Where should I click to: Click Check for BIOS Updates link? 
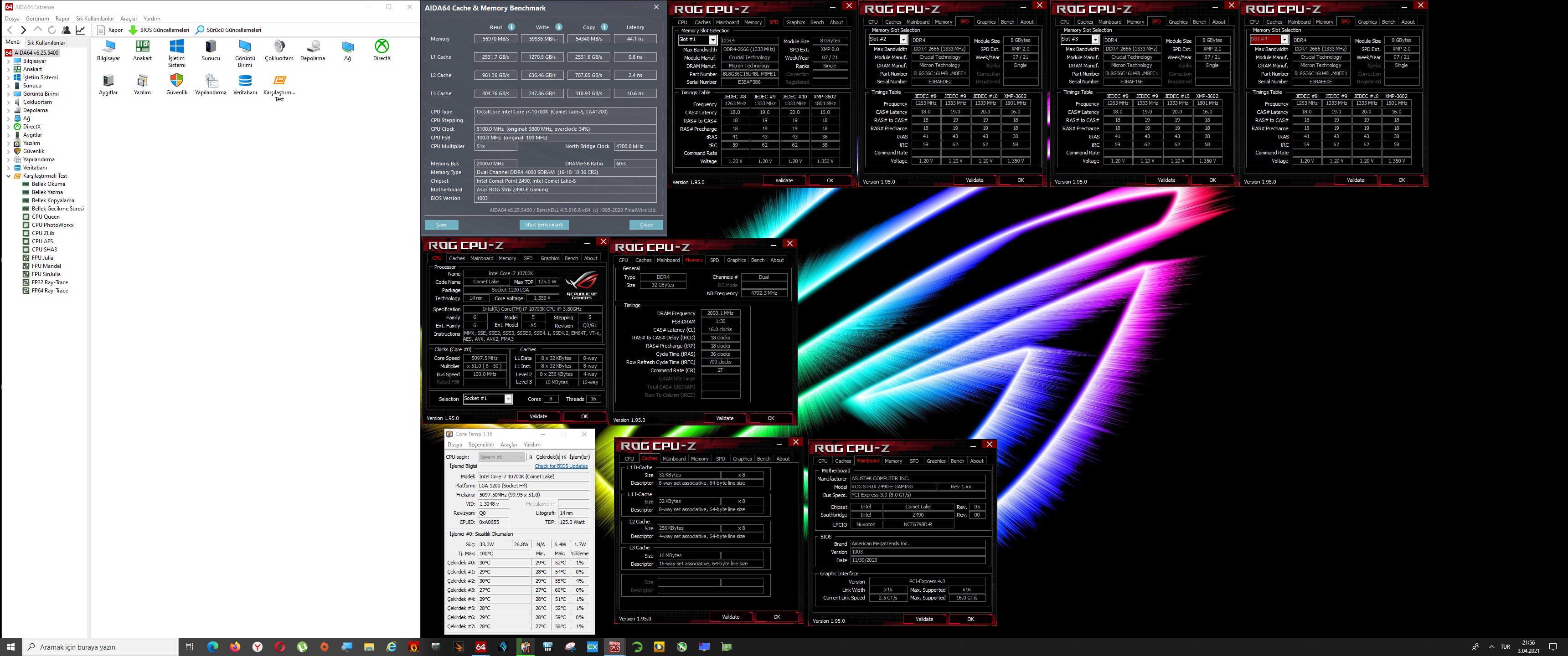pos(561,466)
